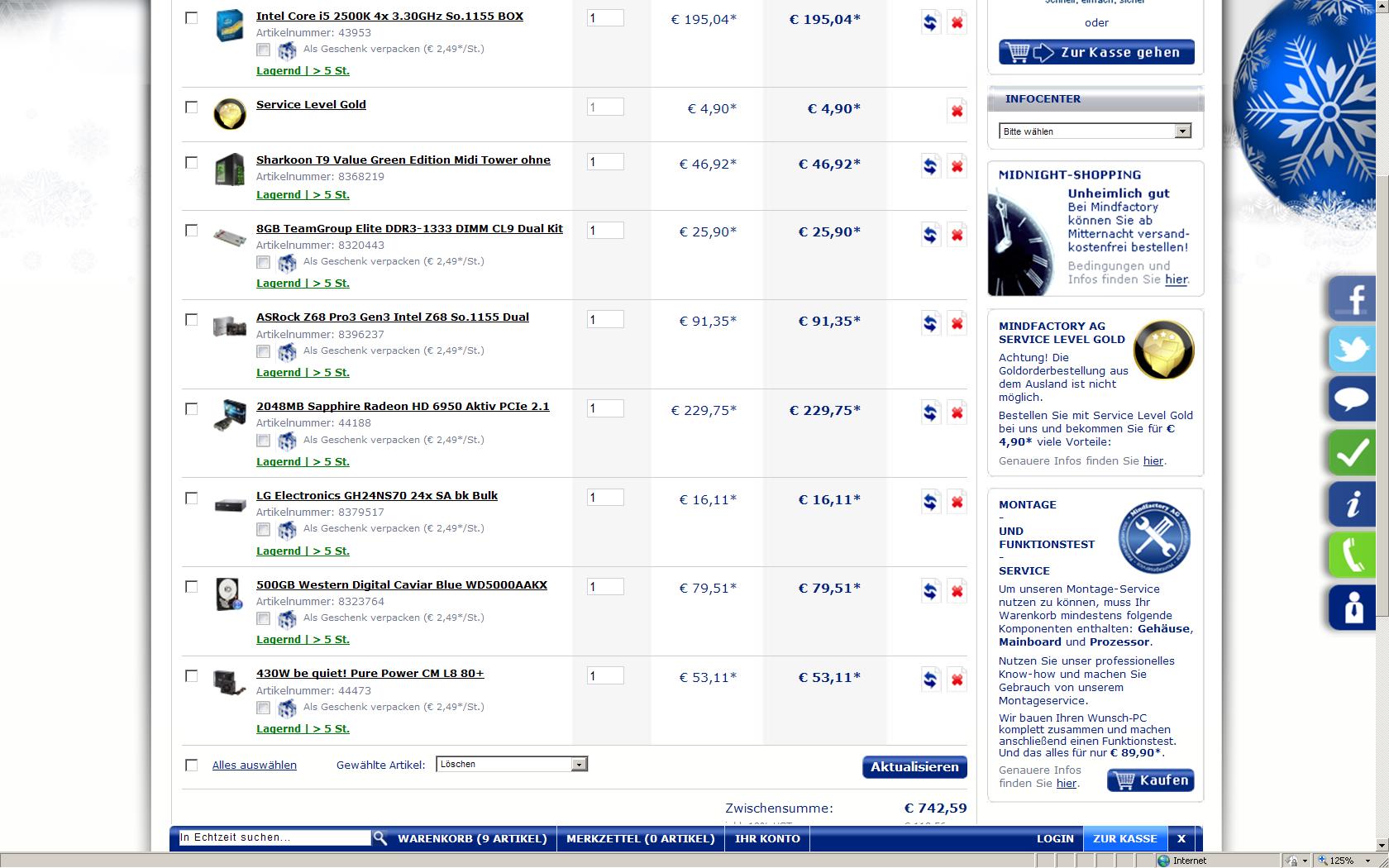Click the Zur Kasse gehen button
This screenshot has width=1389, height=868.
1096,52
